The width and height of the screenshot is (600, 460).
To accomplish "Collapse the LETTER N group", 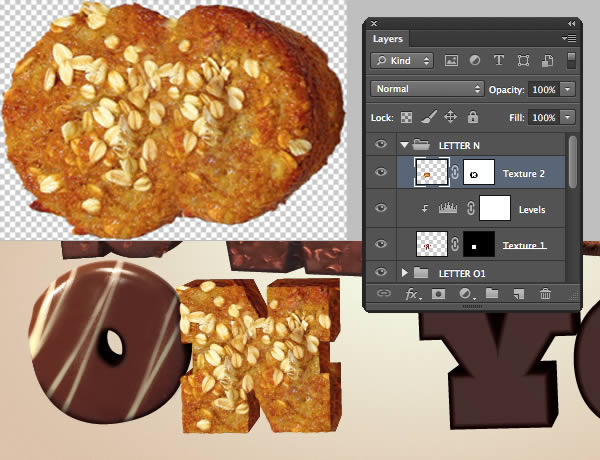I will point(404,145).
